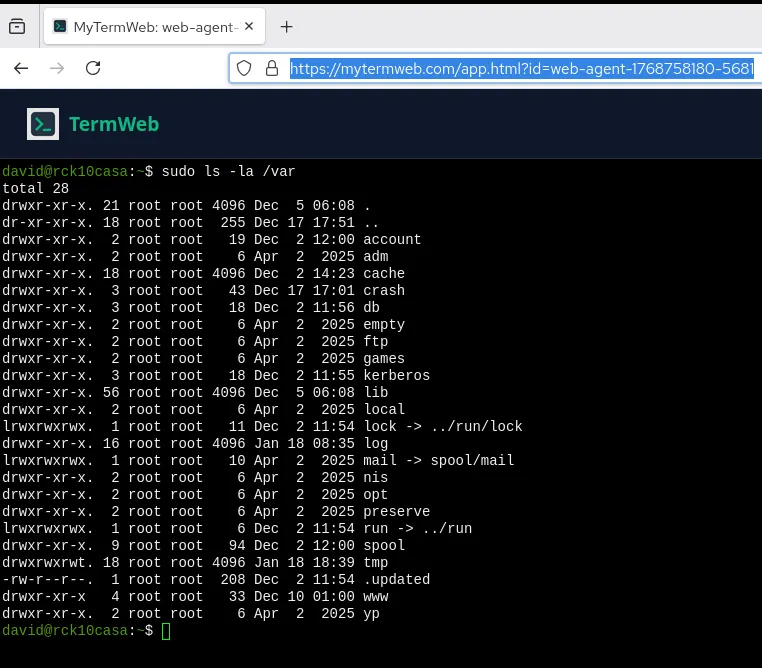Click the 'Jan 18 08:35' date of log
Viewport: 762px width, 668px height.
[304, 444]
